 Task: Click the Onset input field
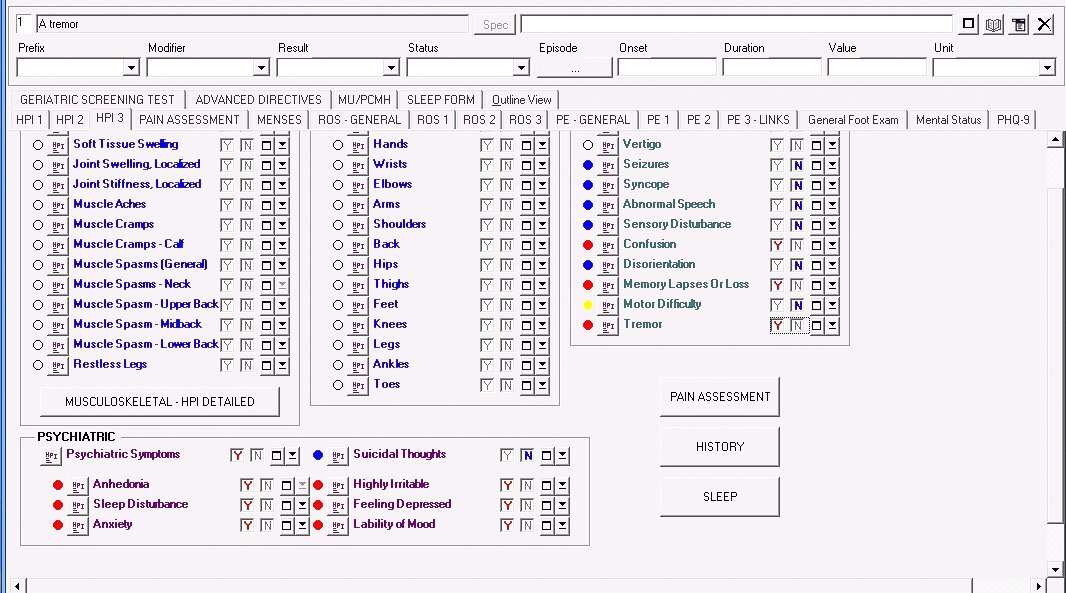click(x=666, y=68)
